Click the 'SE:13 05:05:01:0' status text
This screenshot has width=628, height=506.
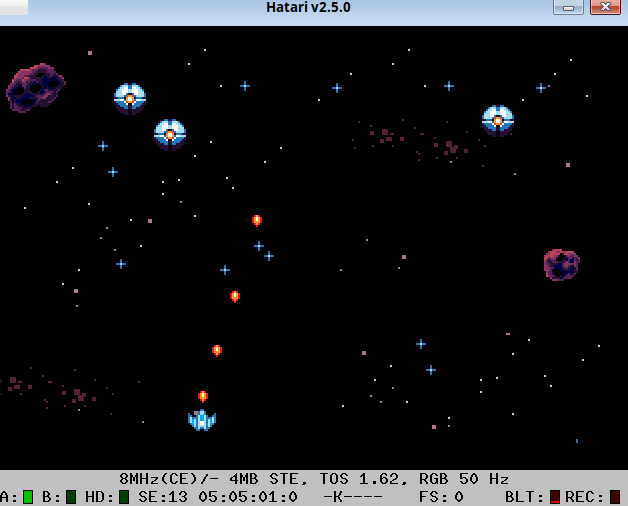pos(218,497)
